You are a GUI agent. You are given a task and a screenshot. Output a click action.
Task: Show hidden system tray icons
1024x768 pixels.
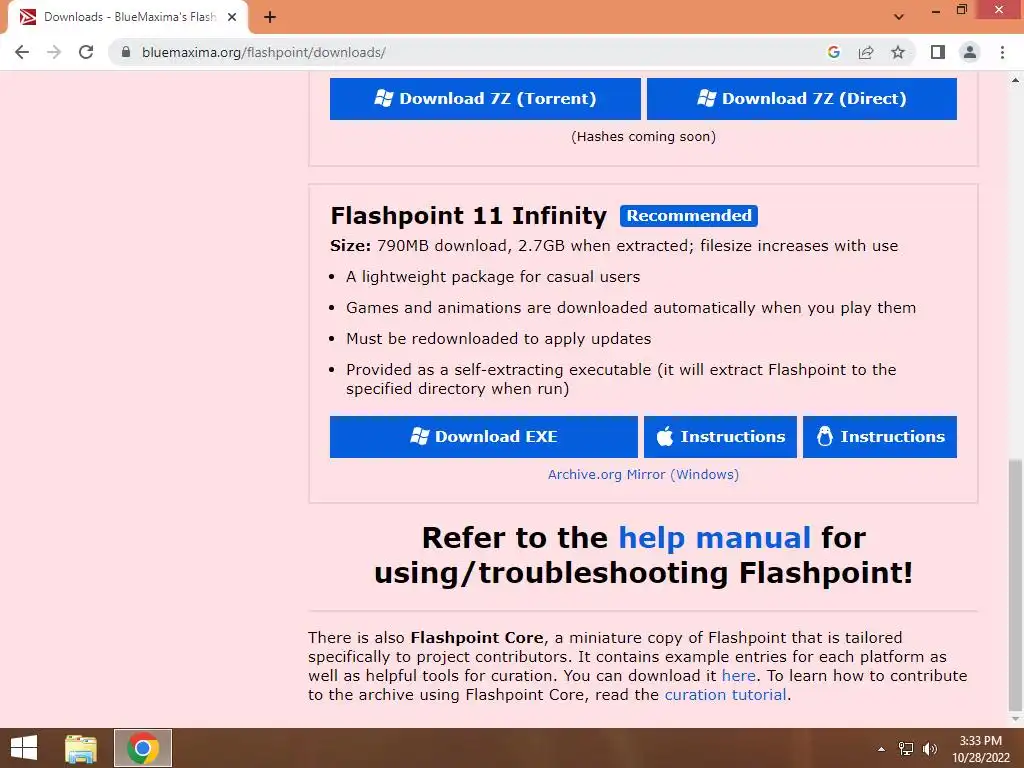(x=882, y=749)
